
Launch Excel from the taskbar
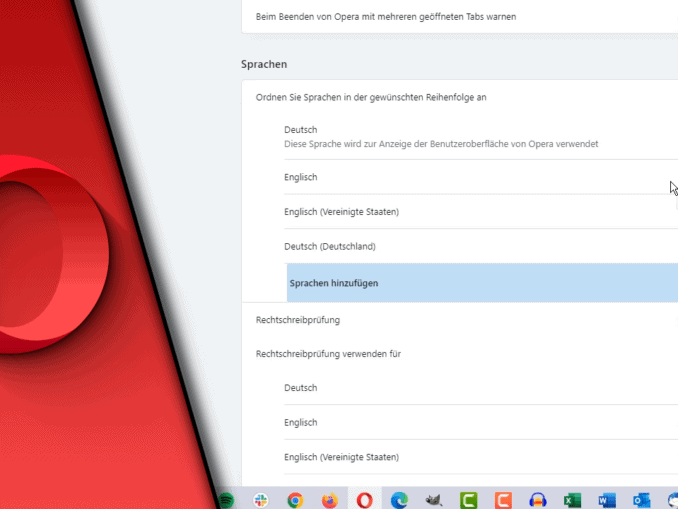(x=572, y=500)
